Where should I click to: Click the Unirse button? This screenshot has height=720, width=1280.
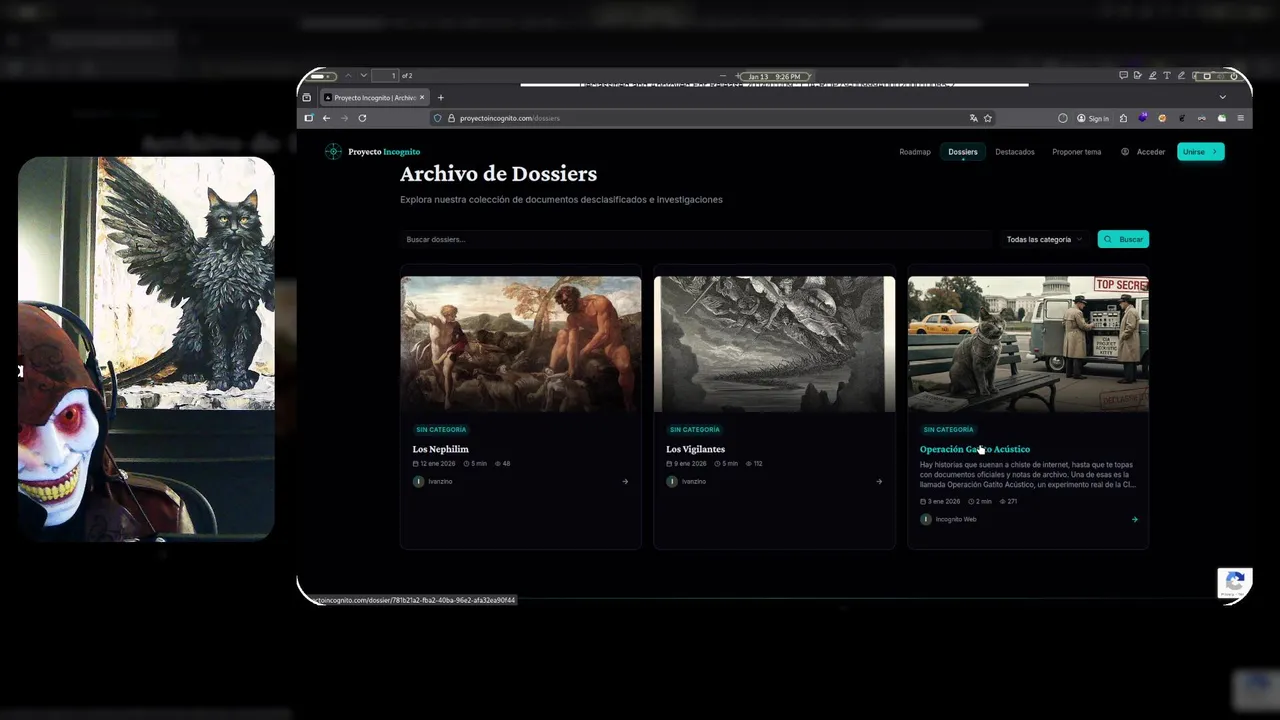point(1200,152)
